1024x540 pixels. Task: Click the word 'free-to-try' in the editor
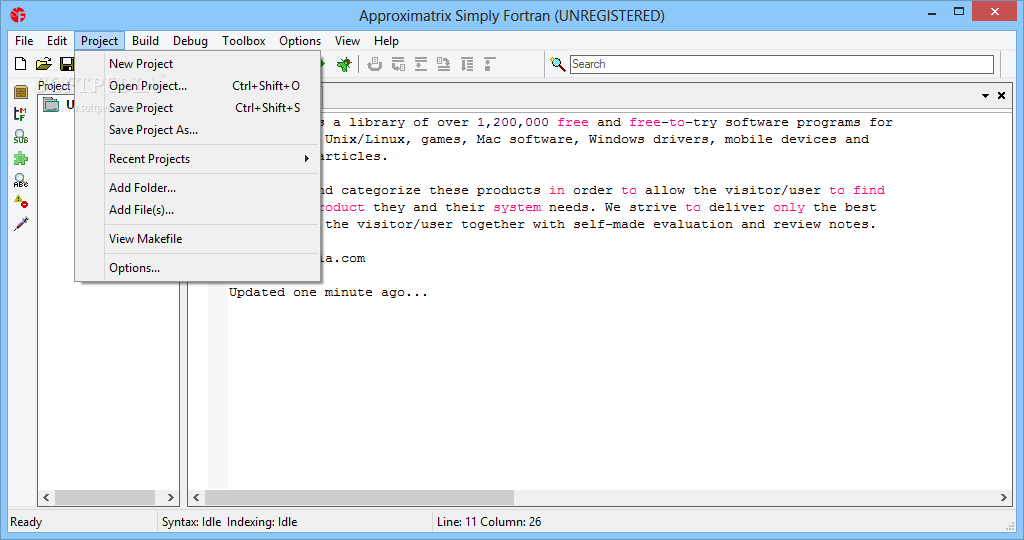point(673,122)
